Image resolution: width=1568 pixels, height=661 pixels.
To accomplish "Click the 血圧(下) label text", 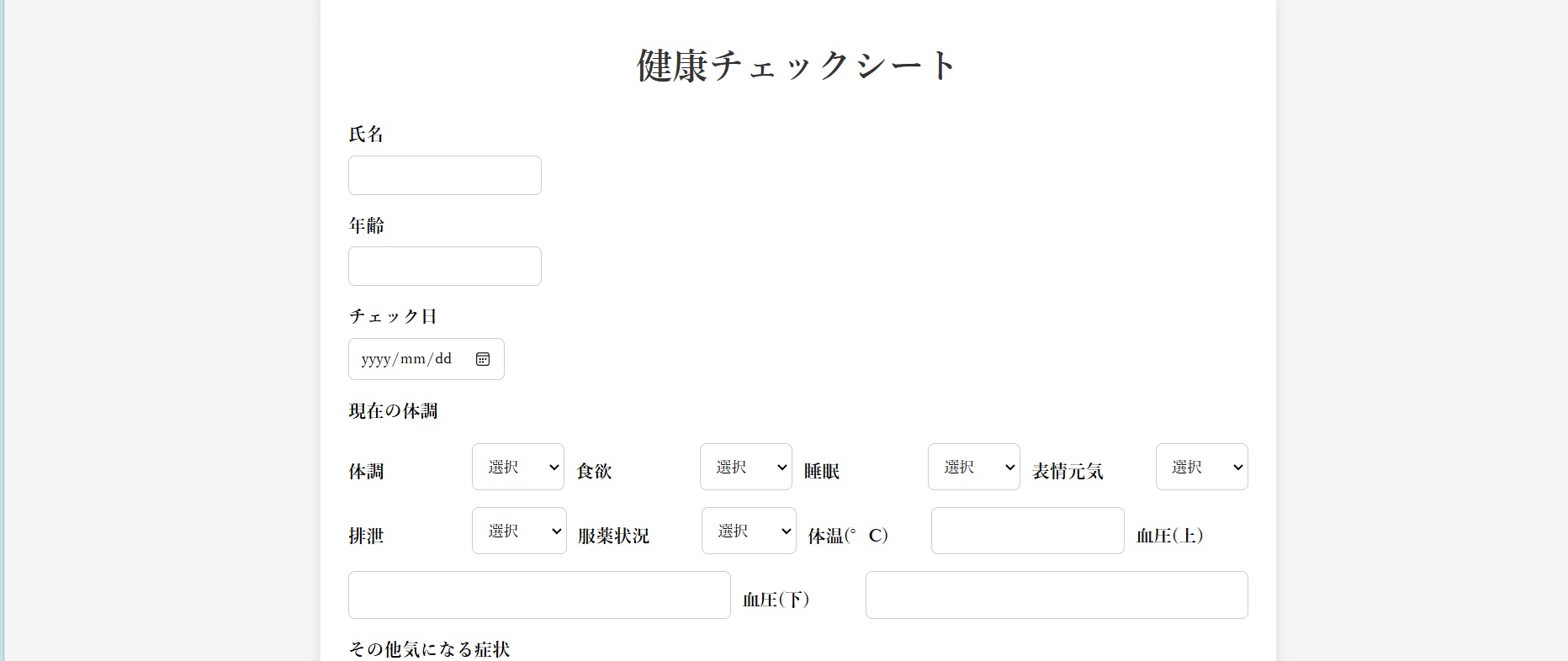I will pyautogui.click(x=776, y=600).
